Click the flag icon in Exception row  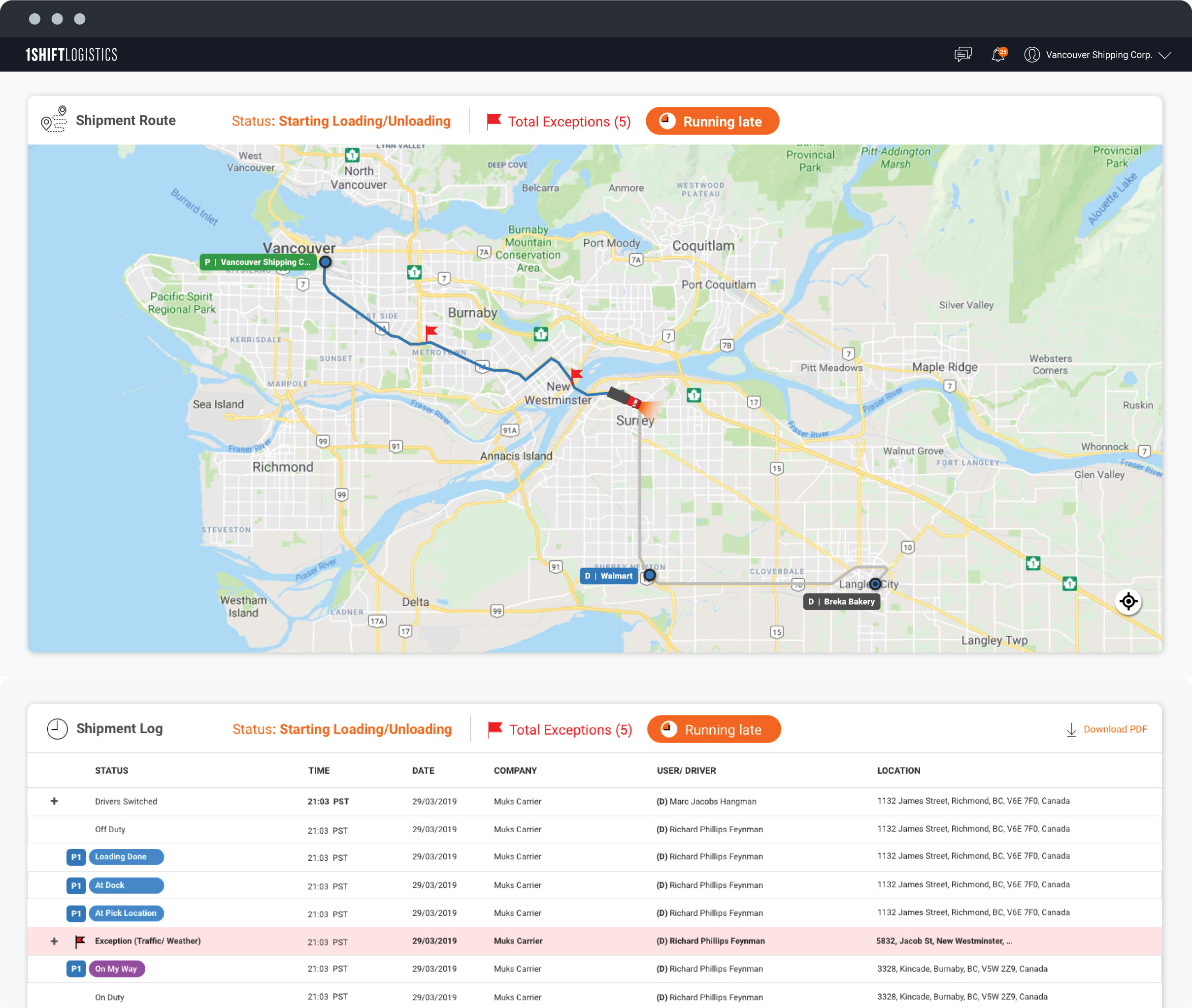click(80, 941)
